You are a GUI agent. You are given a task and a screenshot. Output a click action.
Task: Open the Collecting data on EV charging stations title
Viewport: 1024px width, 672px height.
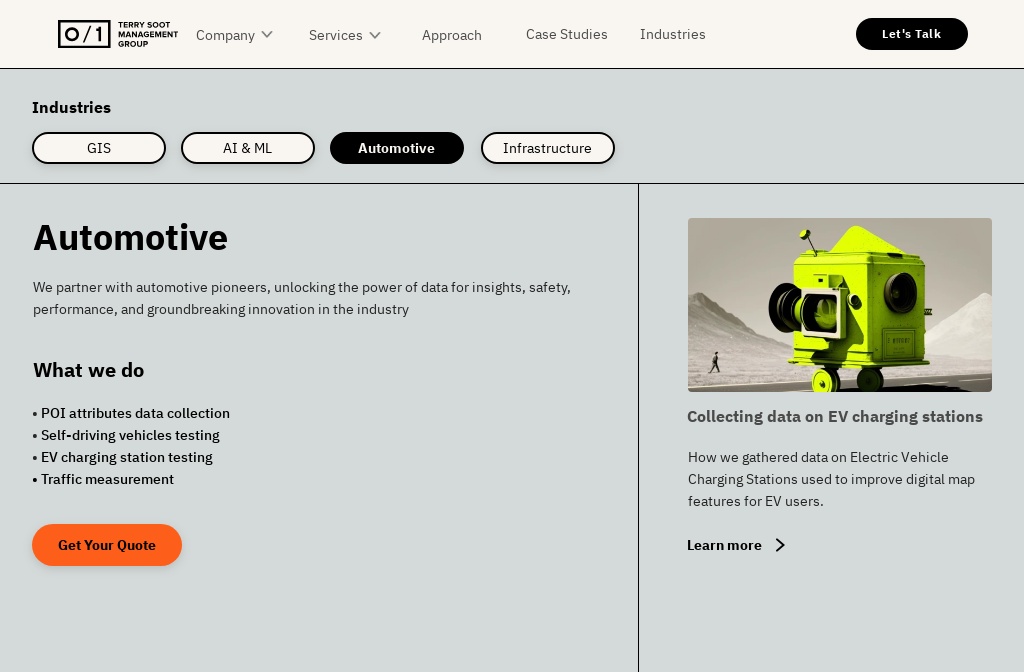[x=834, y=417]
